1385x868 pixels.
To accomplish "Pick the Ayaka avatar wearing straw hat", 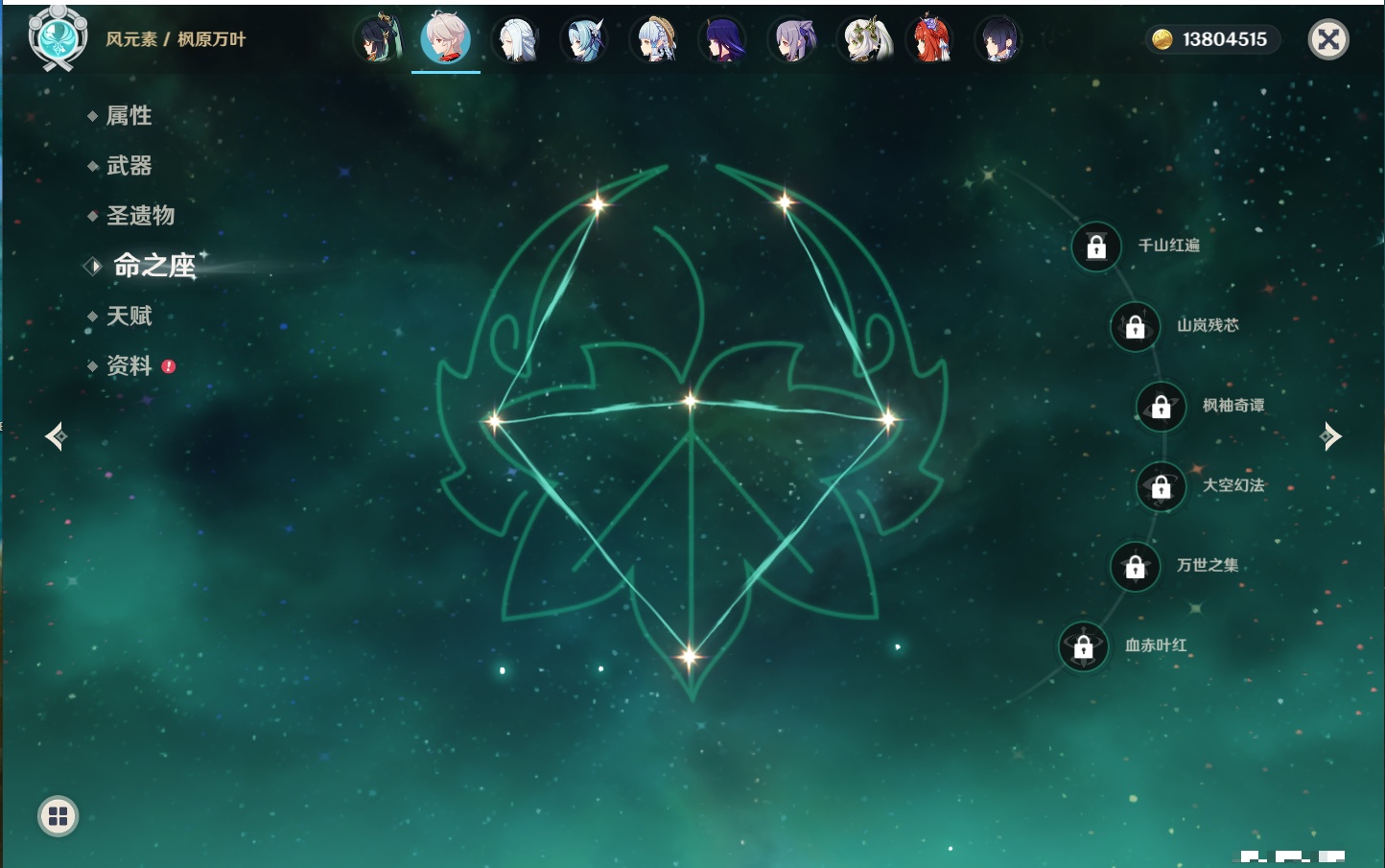I will pyautogui.click(x=653, y=40).
